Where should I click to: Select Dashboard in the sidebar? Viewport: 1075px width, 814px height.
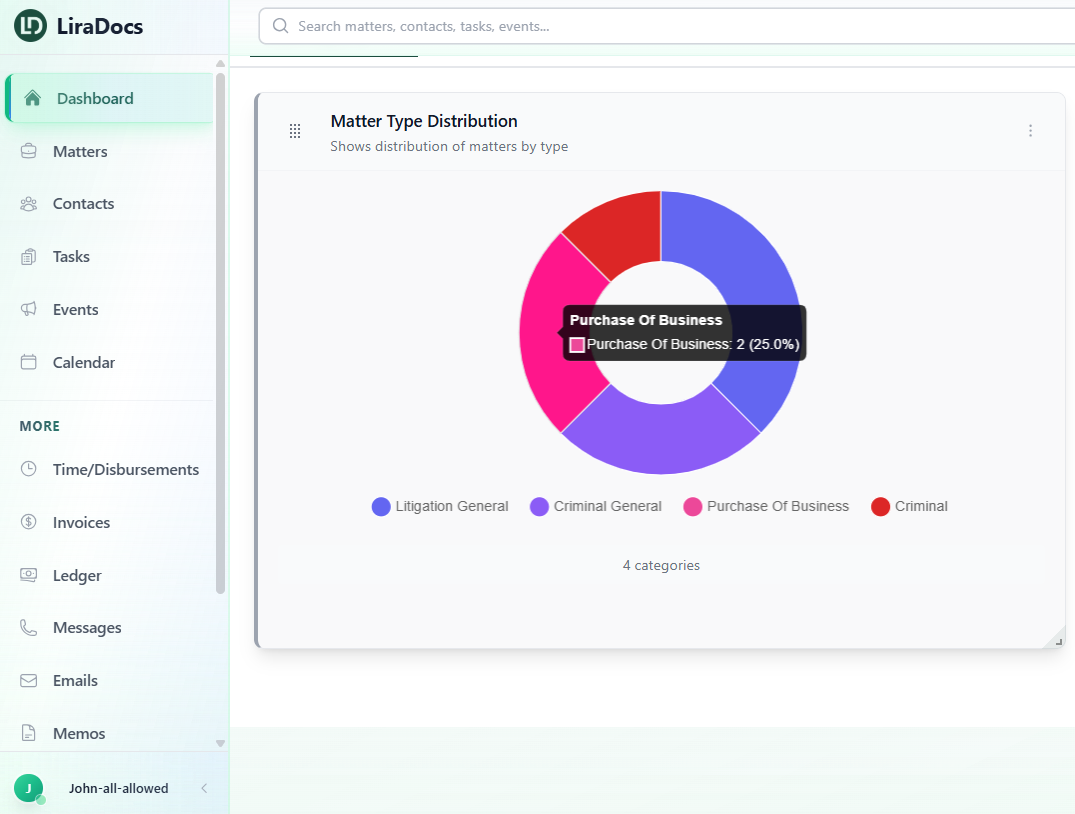(x=95, y=99)
